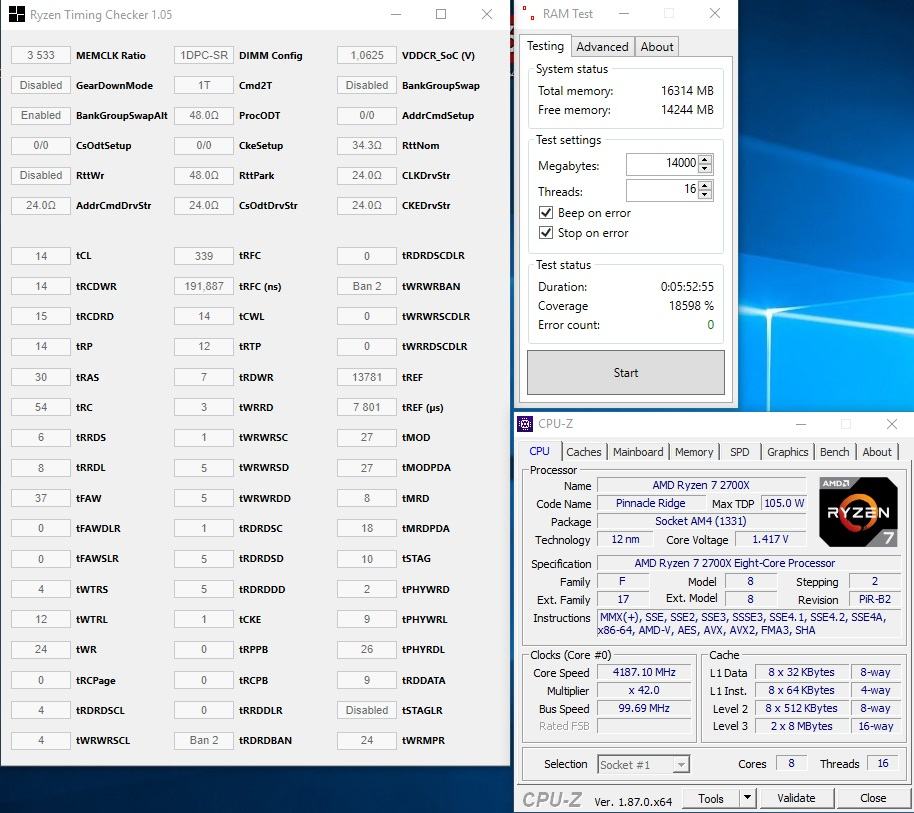Image resolution: width=914 pixels, height=813 pixels.
Task: Click the Megabytes input field showing 14000
Action: pos(662,163)
